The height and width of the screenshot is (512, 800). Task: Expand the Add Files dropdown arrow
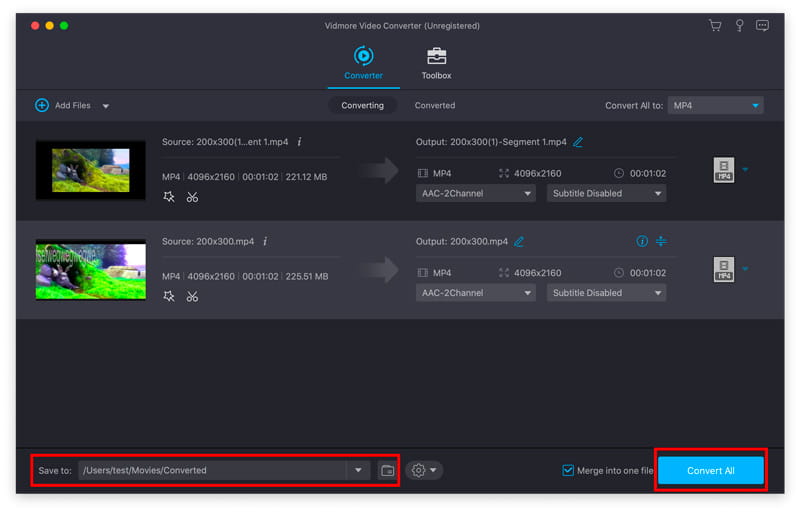click(106, 106)
